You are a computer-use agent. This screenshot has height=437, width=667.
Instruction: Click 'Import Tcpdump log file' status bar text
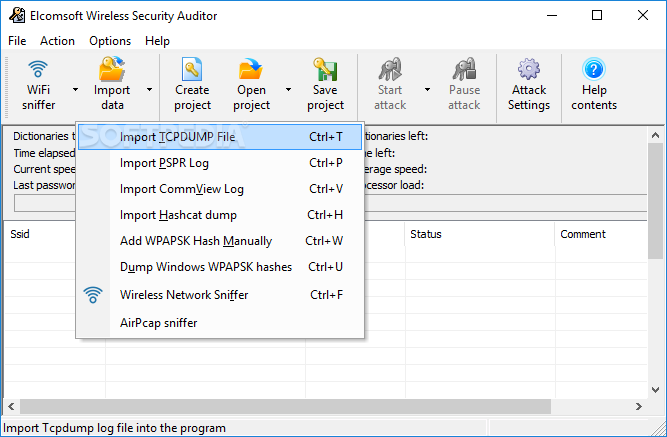[114, 428]
